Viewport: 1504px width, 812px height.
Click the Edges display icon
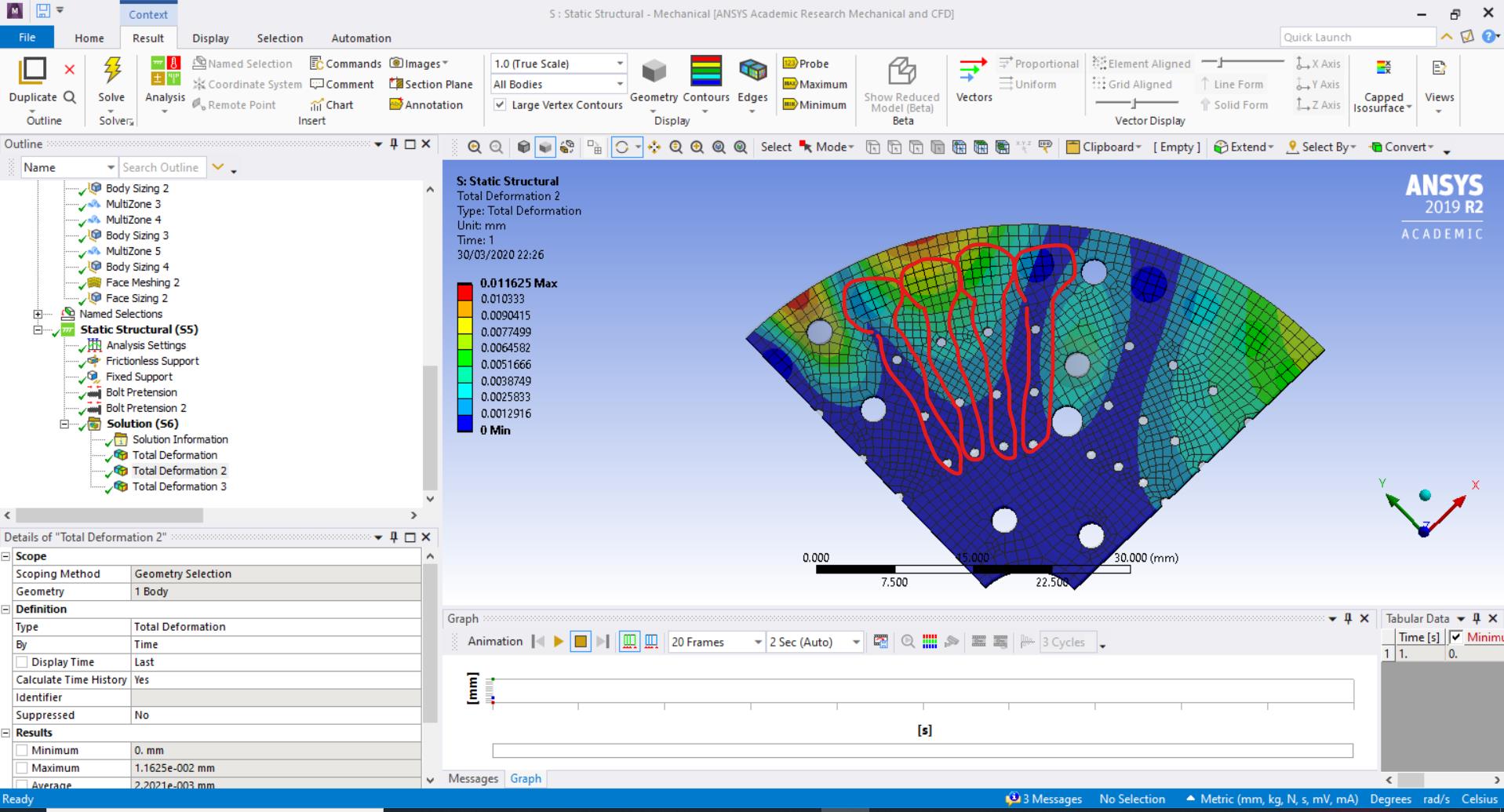click(x=752, y=71)
